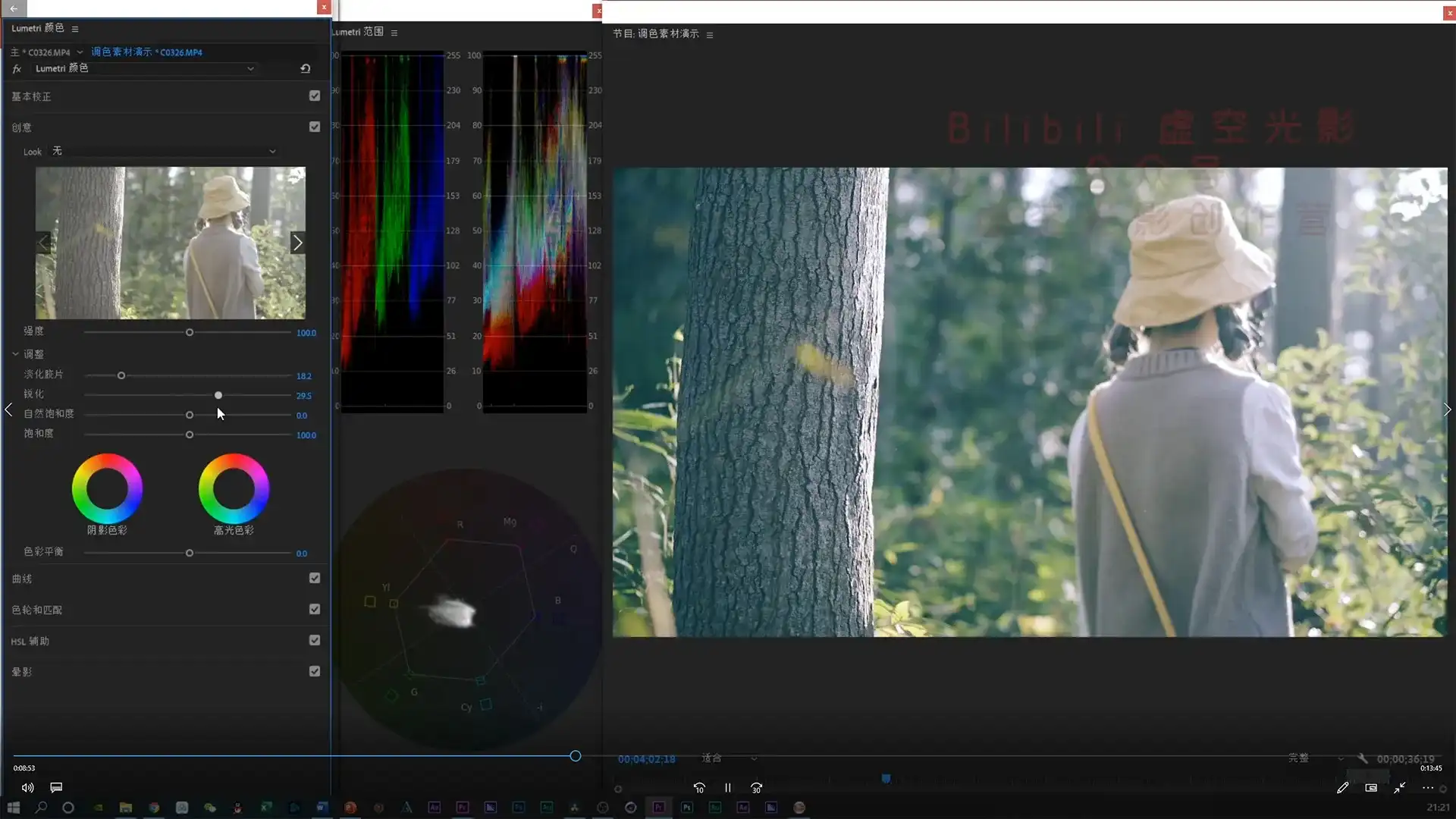The image size is (1456, 819).
Task: Collapse the 调整 section chevron
Action: (x=15, y=354)
